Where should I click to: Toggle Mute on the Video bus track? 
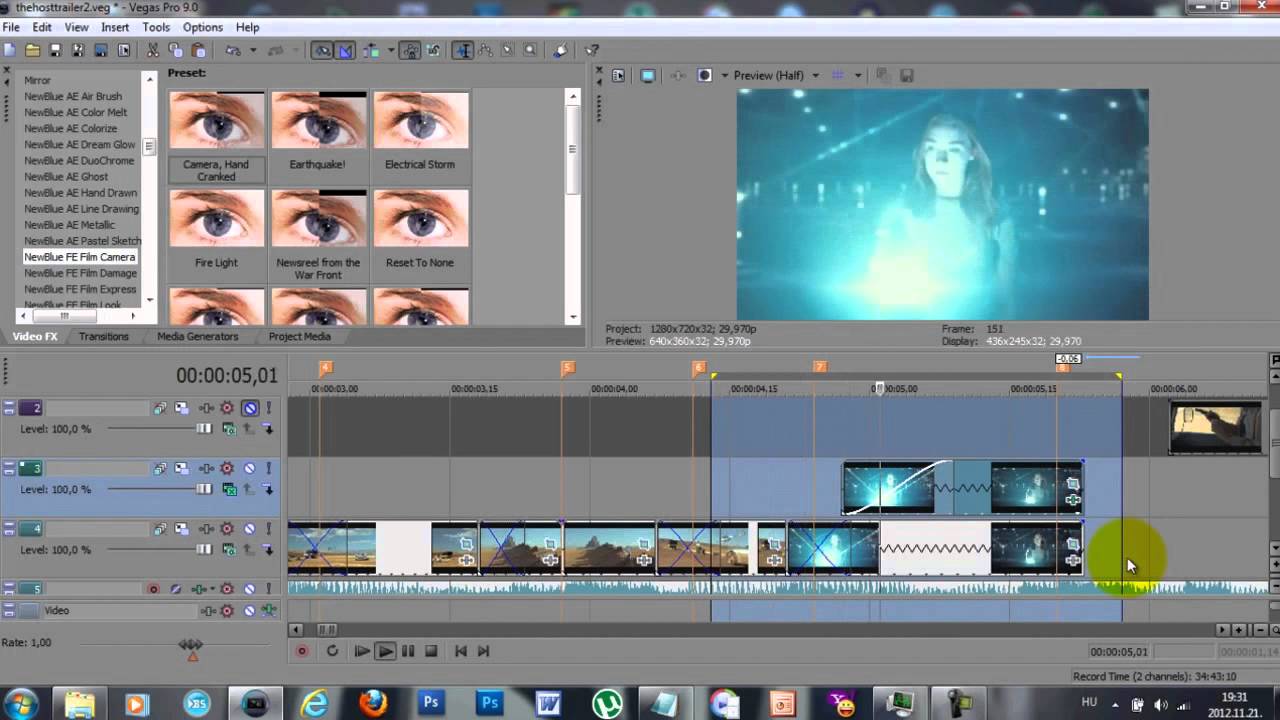[x=250, y=610]
